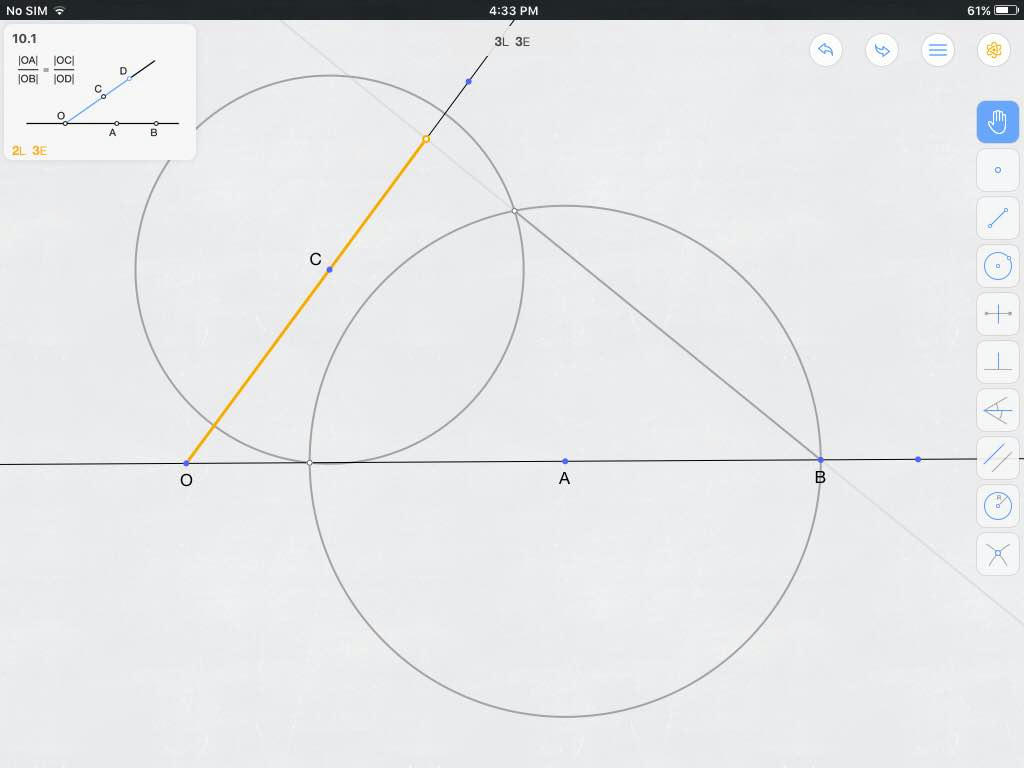The width and height of the screenshot is (1024, 768).
Task: Select the Line tool
Action: (997, 218)
